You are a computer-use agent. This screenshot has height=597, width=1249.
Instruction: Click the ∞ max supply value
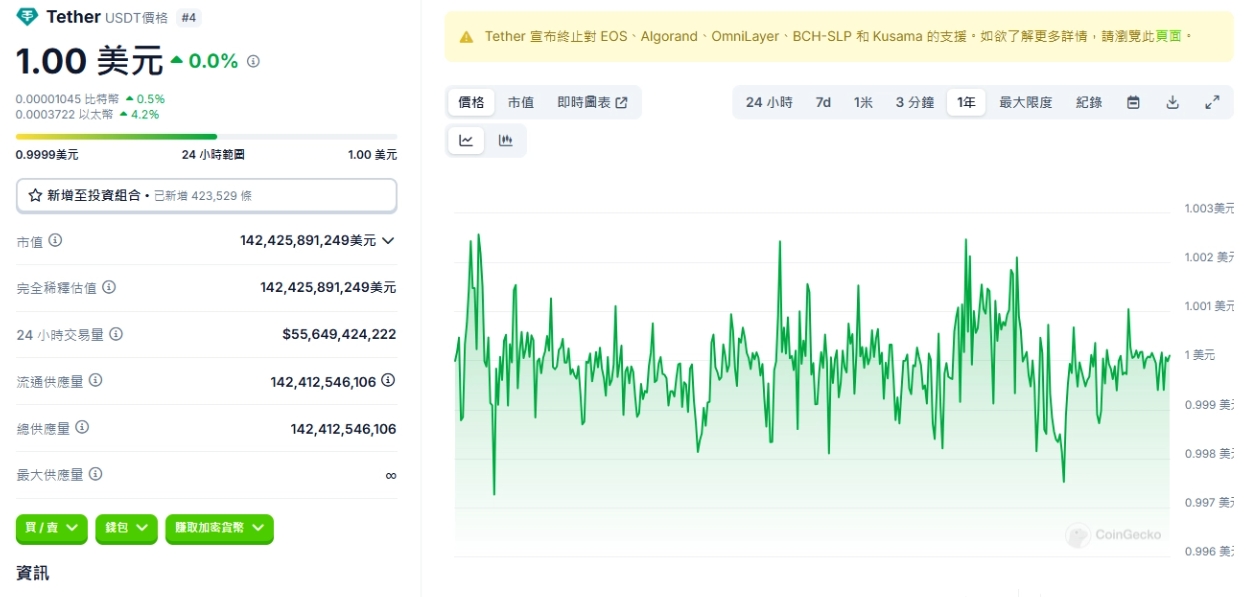(x=391, y=476)
